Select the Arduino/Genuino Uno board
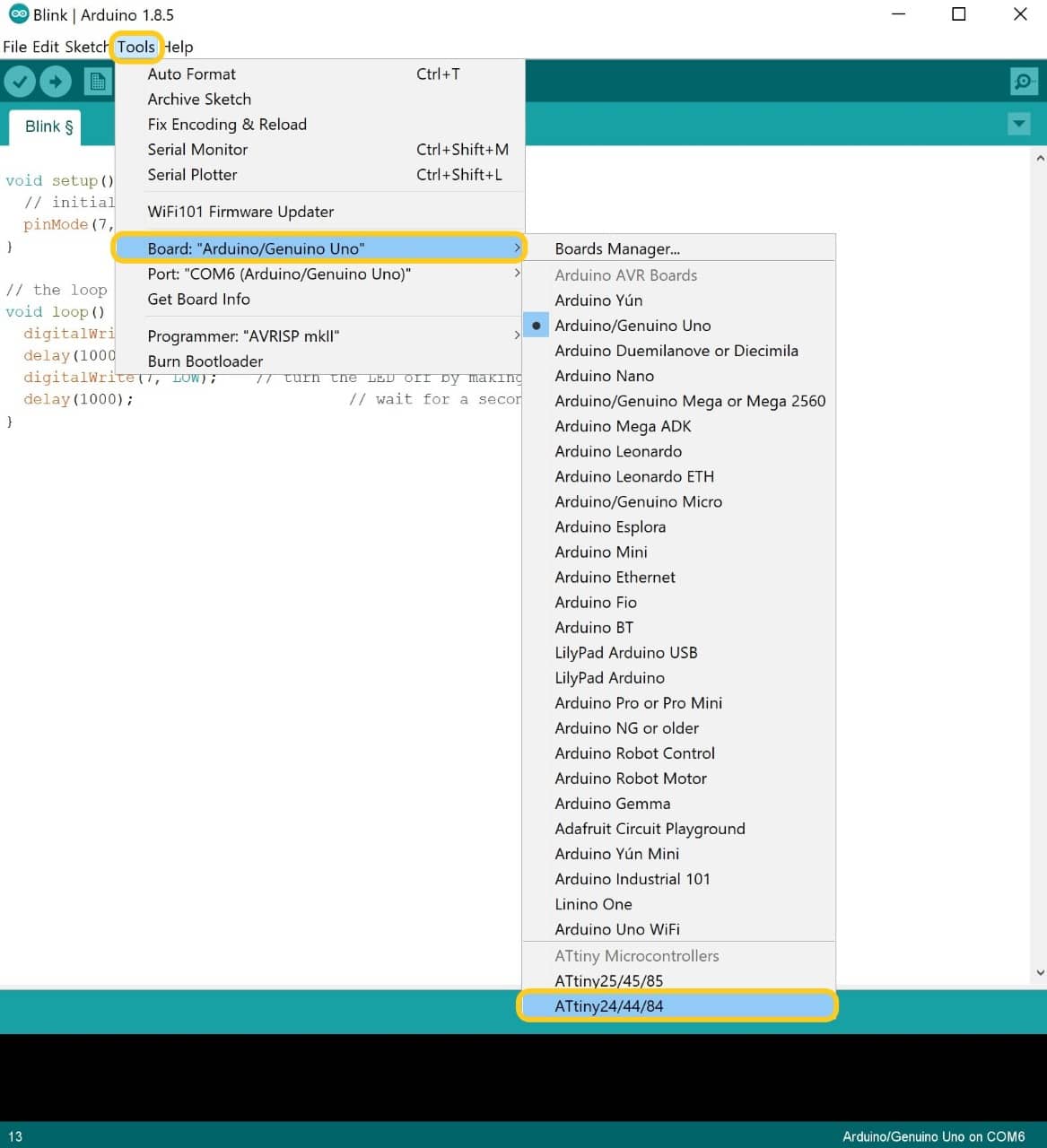This screenshot has height=1148, width=1047. (678, 326)
